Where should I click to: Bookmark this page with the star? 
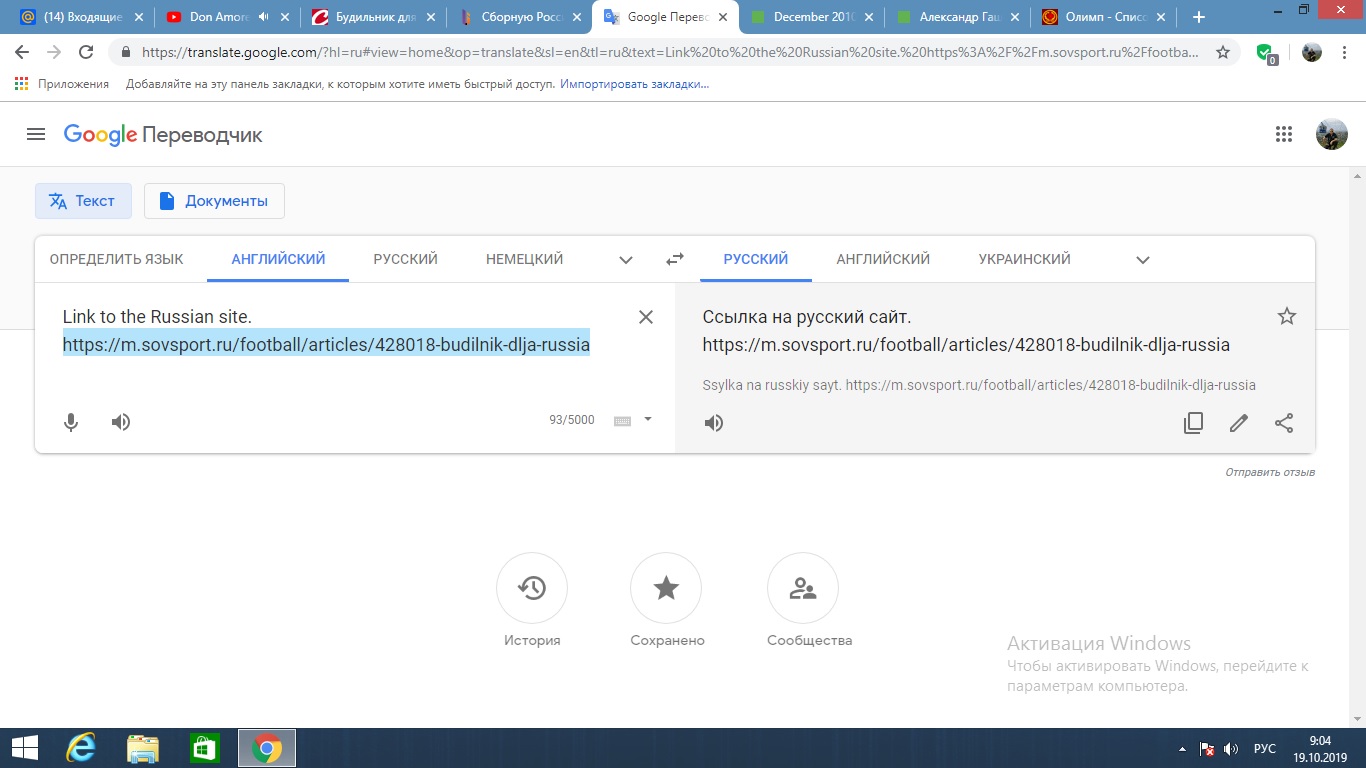(x=1223, y=53)
